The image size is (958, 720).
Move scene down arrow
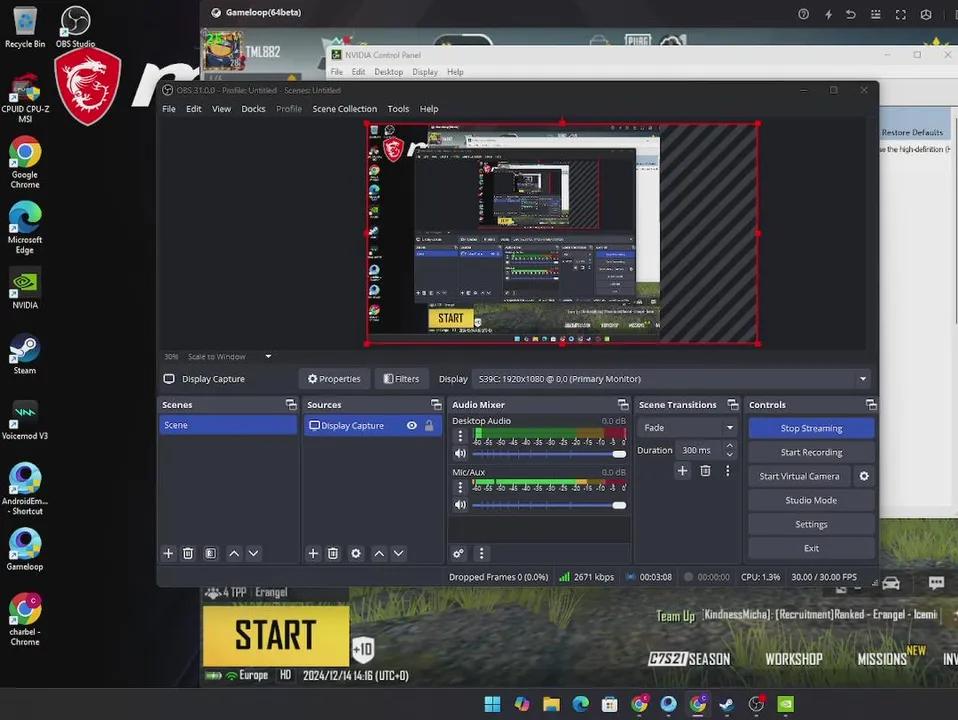coord(254,553)
